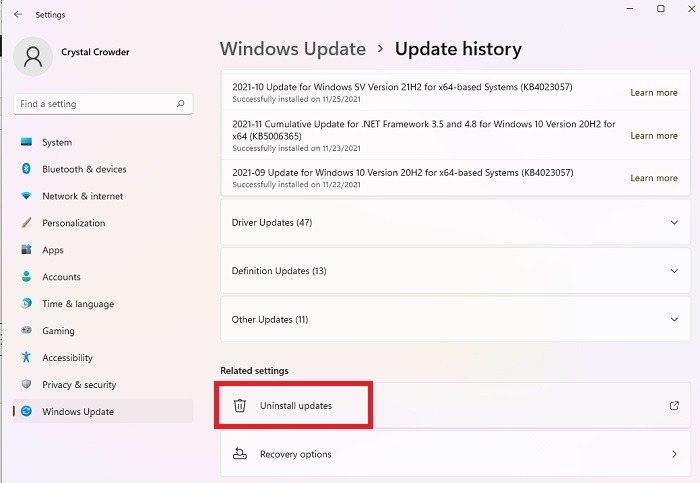Click Learn more for 2021-09 20H2 update
700x483 pixels.
[x=654, y=178]
